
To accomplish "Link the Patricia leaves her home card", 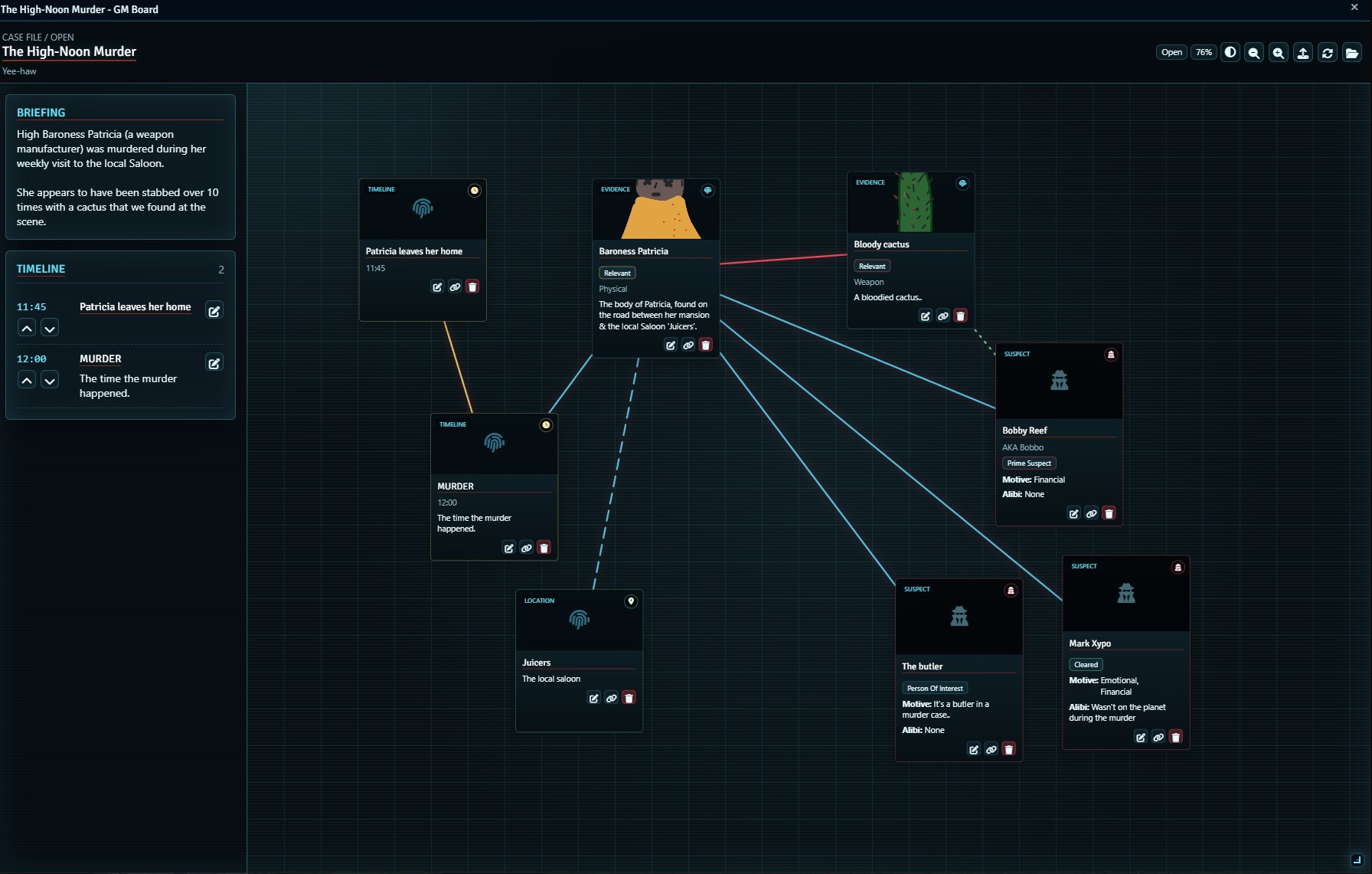I will click(455, 286).
